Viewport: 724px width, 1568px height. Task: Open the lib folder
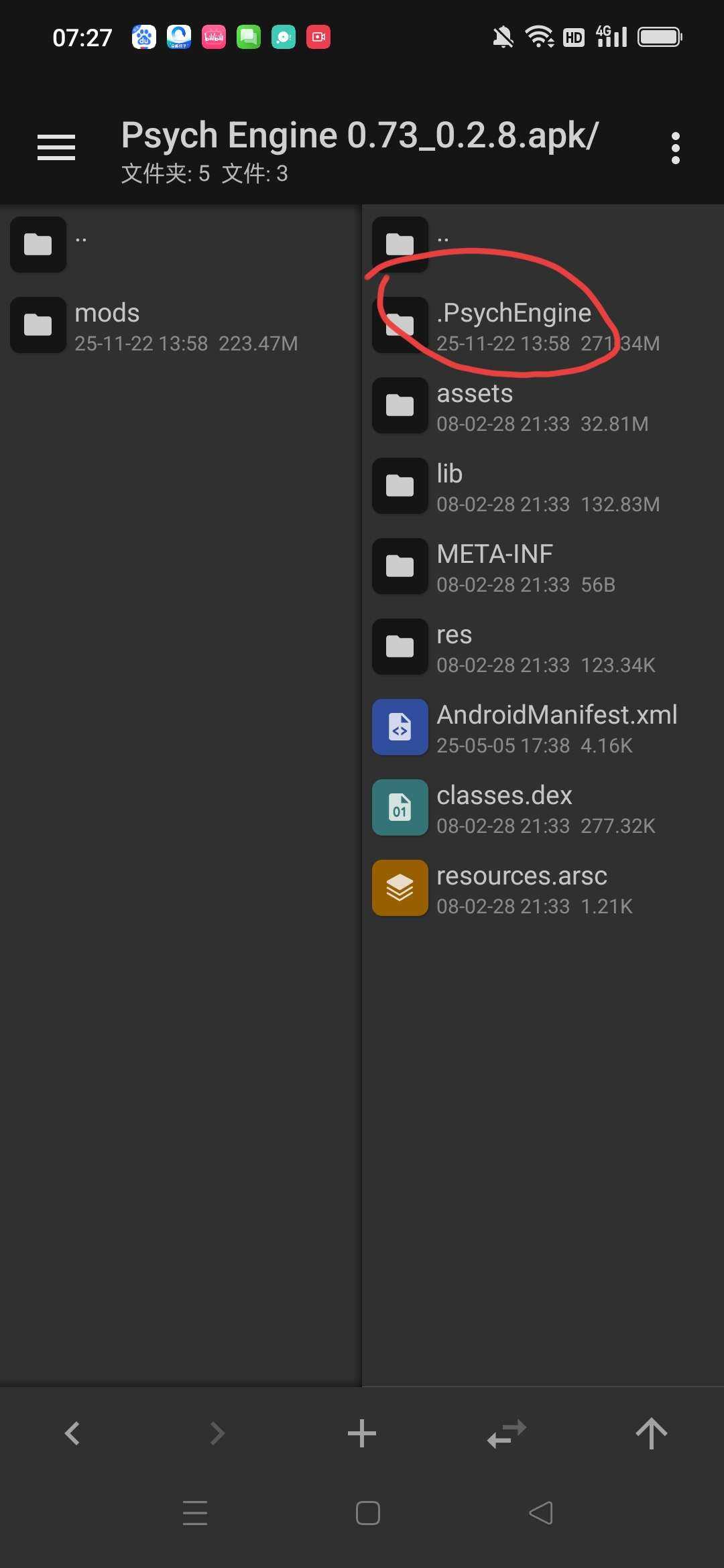(x=449, y=486)
